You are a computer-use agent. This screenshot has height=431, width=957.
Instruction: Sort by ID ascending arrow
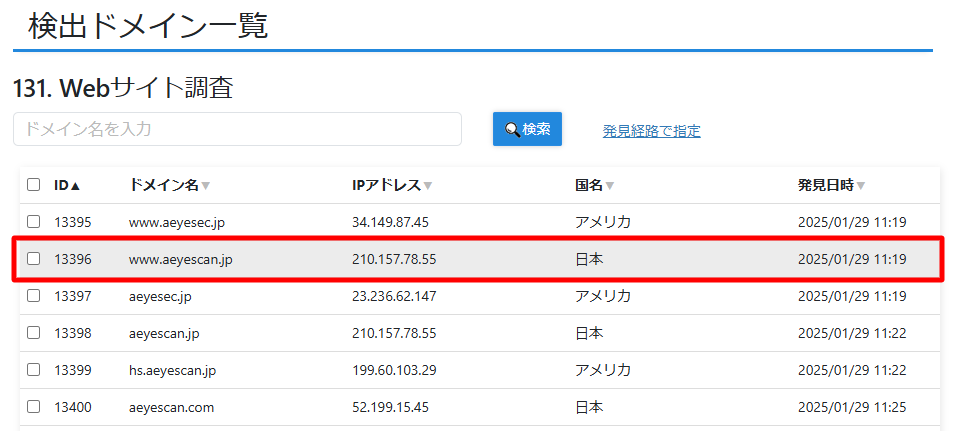75,186
